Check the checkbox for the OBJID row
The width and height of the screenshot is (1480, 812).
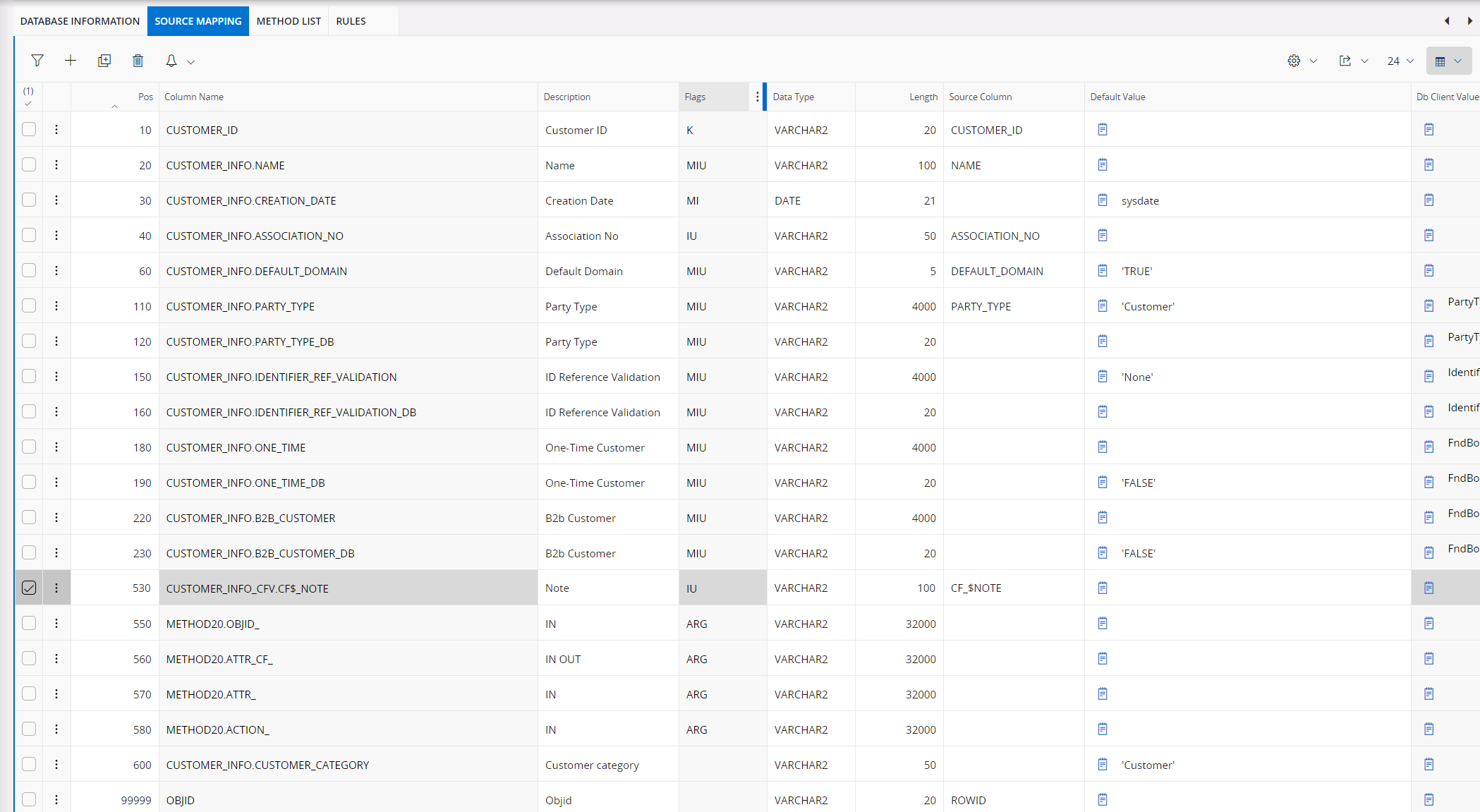28,799
